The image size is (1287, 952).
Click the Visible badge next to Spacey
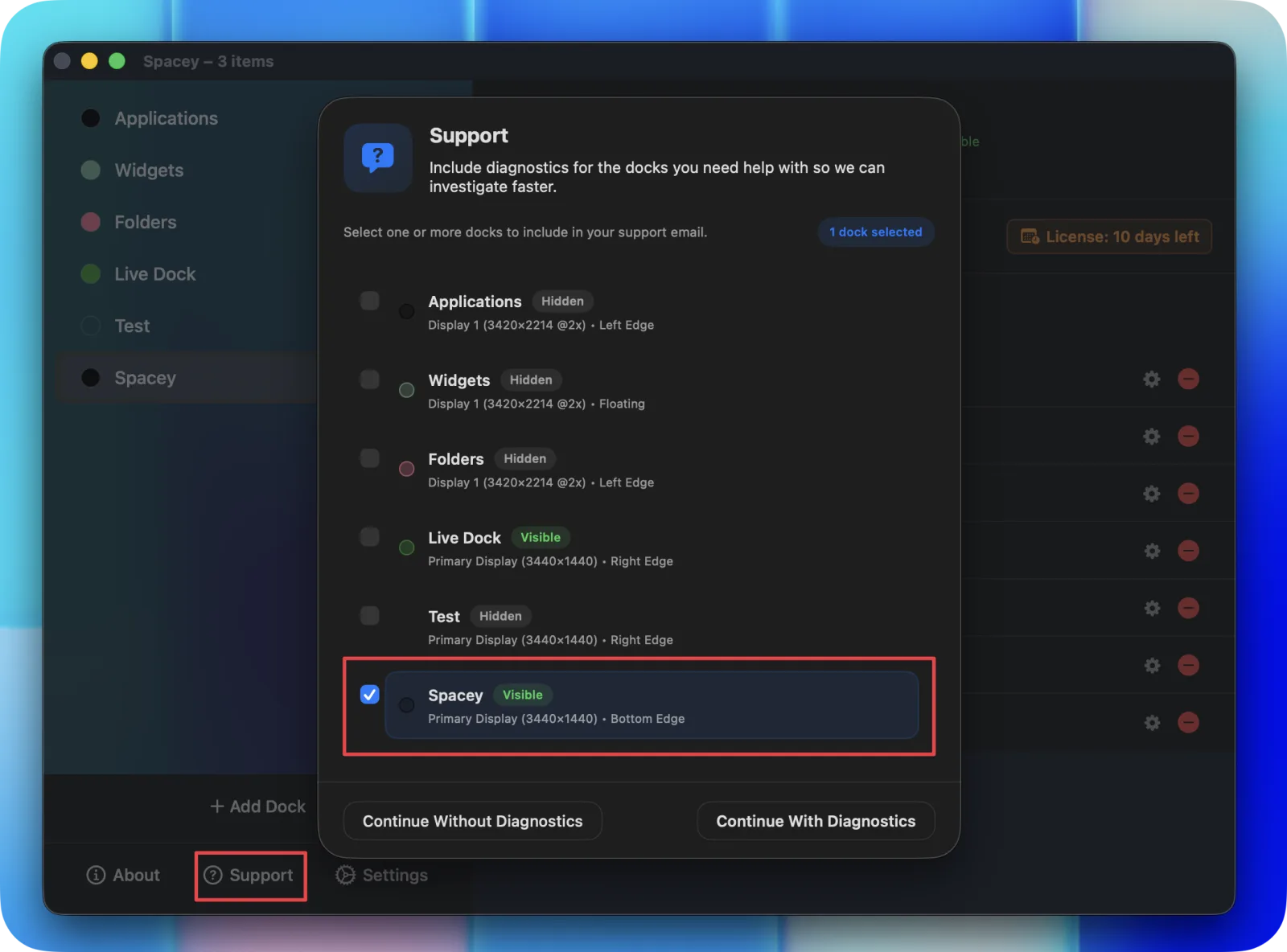(x=523, y=695)
